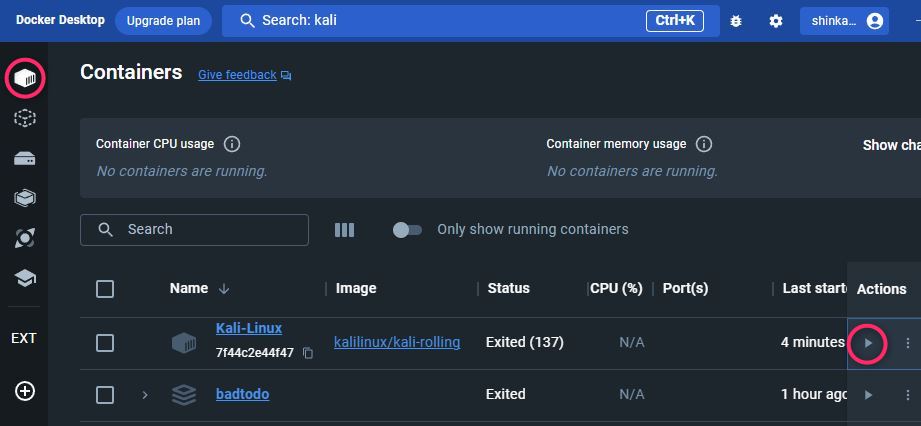921x426 pixels.
Task: Click the search bar showing 'Search: kali'
Action: pos(470,21)
